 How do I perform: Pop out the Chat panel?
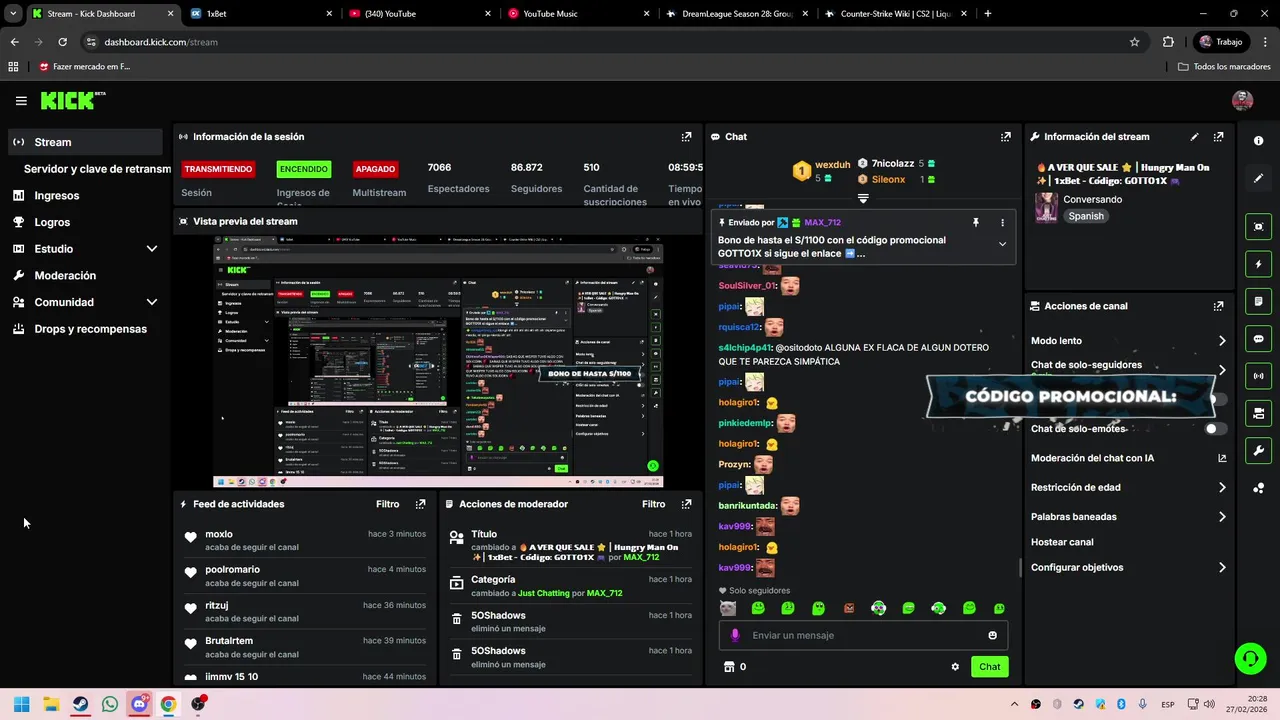(x=1005, y=137)
